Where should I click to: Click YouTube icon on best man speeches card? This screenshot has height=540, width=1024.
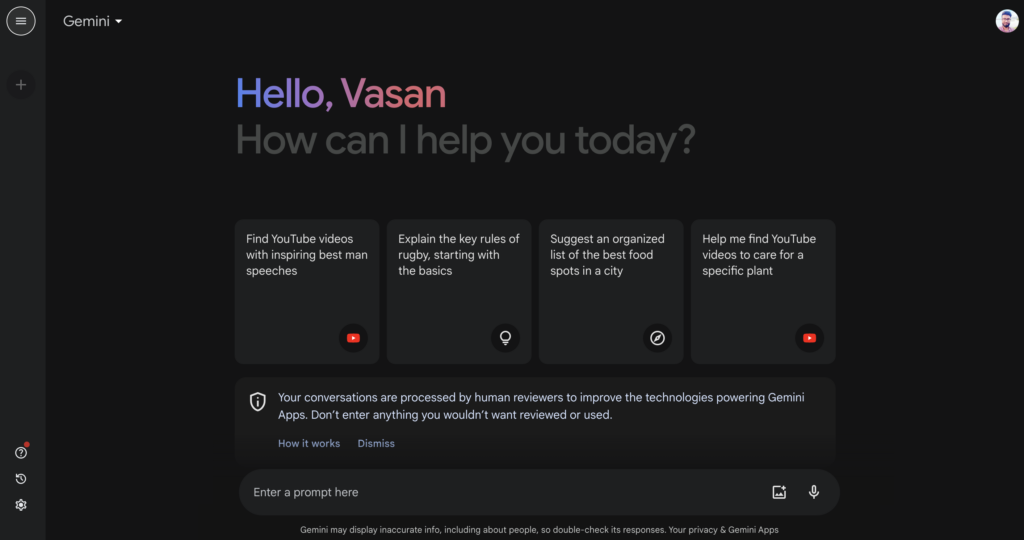(353, 338)
